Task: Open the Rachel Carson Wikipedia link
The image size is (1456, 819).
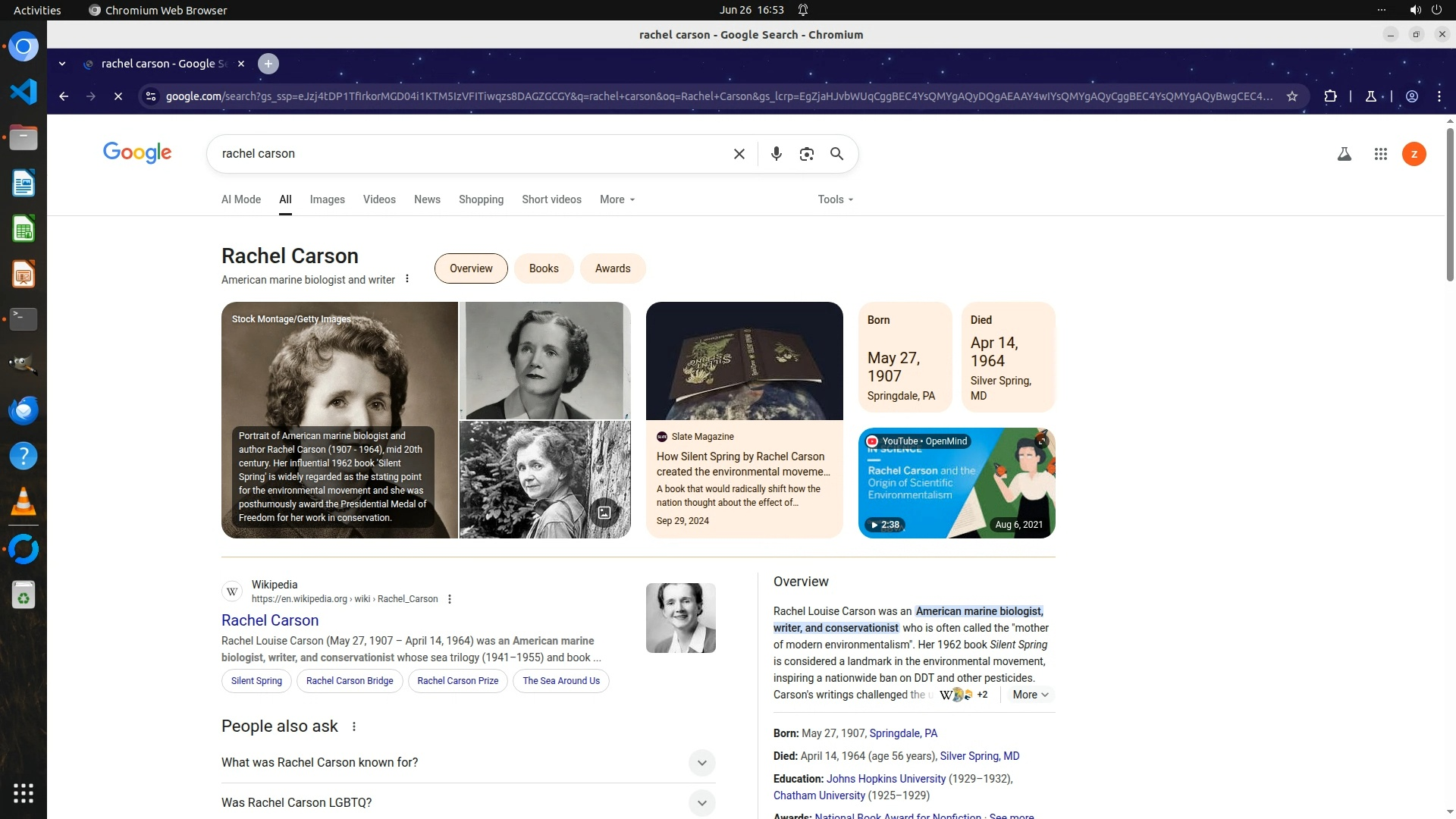Action: (270, 620)
